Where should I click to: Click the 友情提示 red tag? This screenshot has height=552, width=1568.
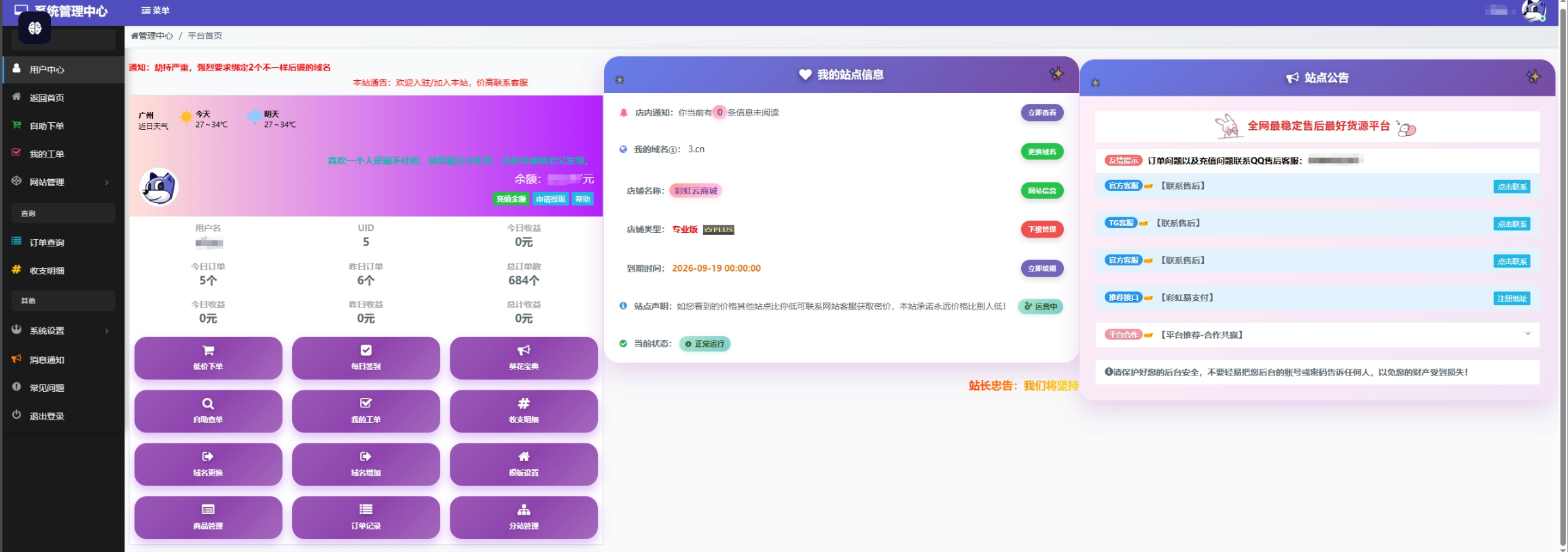(x=1123, y=160)
